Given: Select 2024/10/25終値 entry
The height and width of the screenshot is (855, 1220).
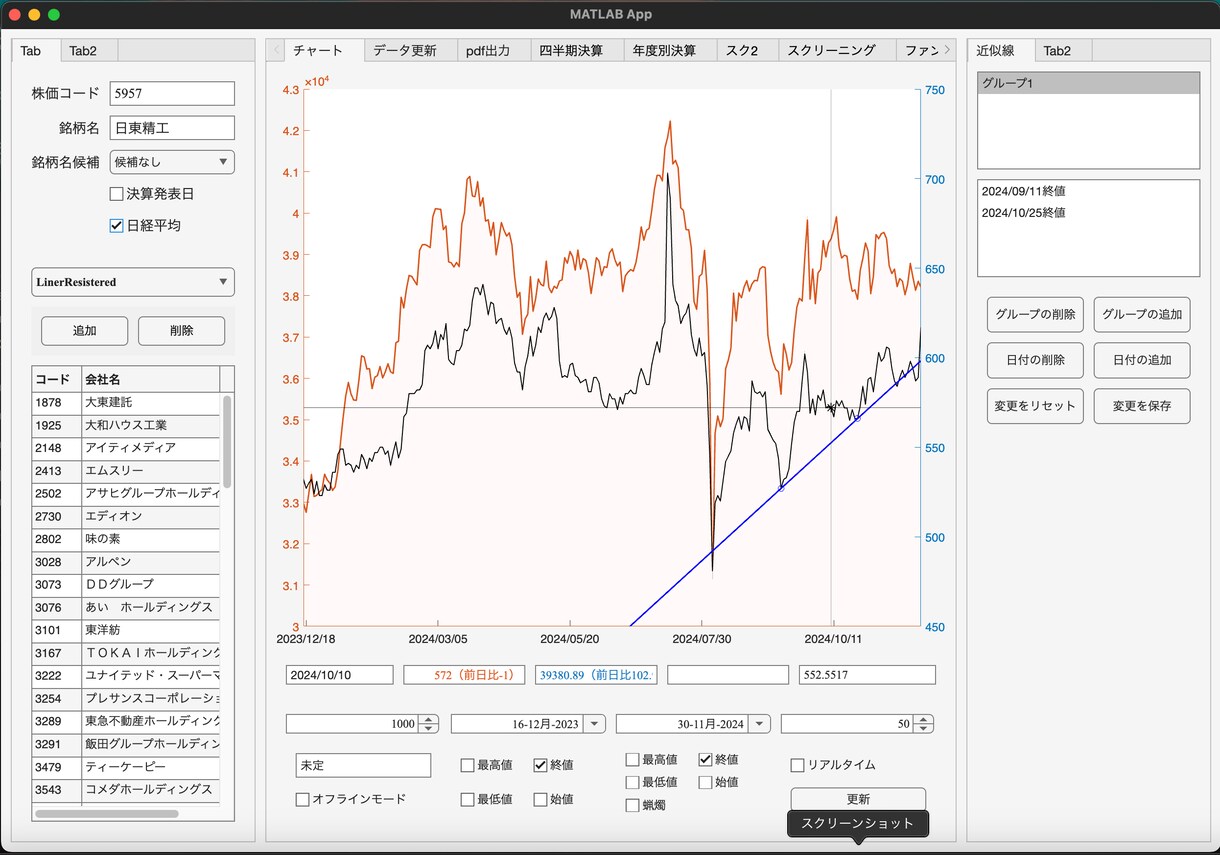Looking at the screenshot, I should coord(1088,212).
